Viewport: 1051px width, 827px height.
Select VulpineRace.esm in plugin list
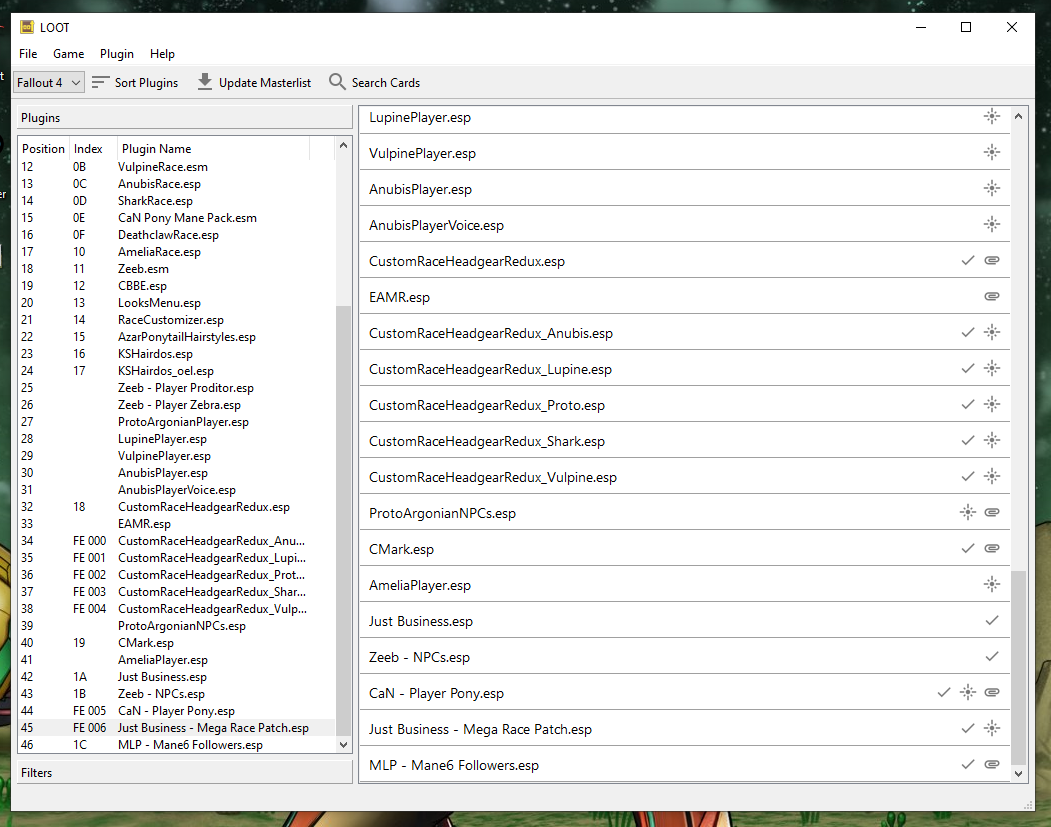(177, 167)
